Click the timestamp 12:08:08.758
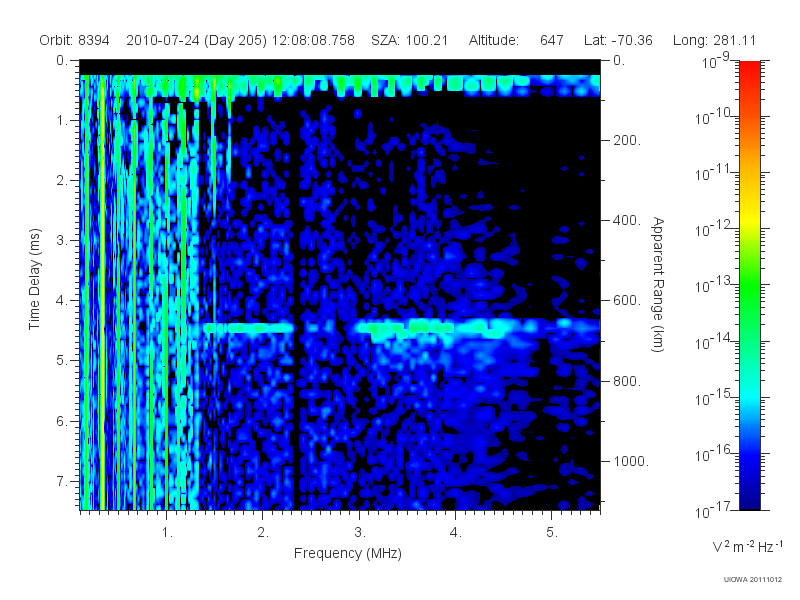800x600 pixels. 313,40
